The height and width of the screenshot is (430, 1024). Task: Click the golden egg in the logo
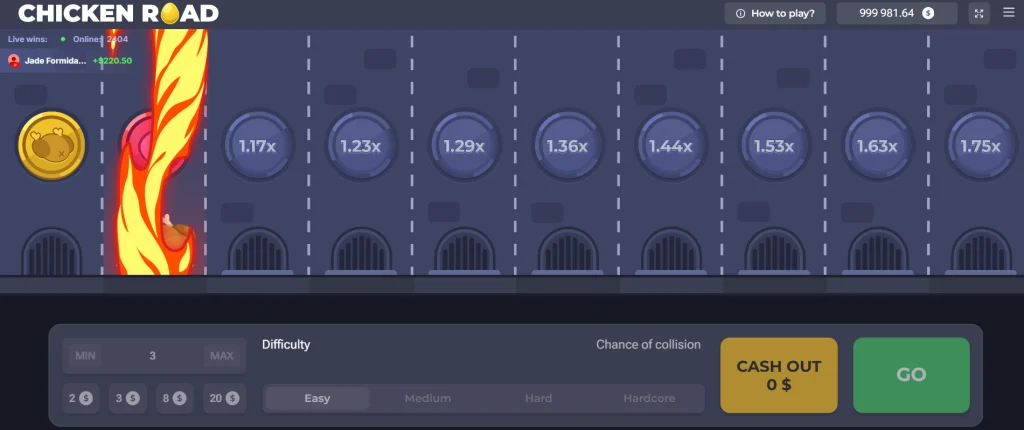tap(170, 13)
